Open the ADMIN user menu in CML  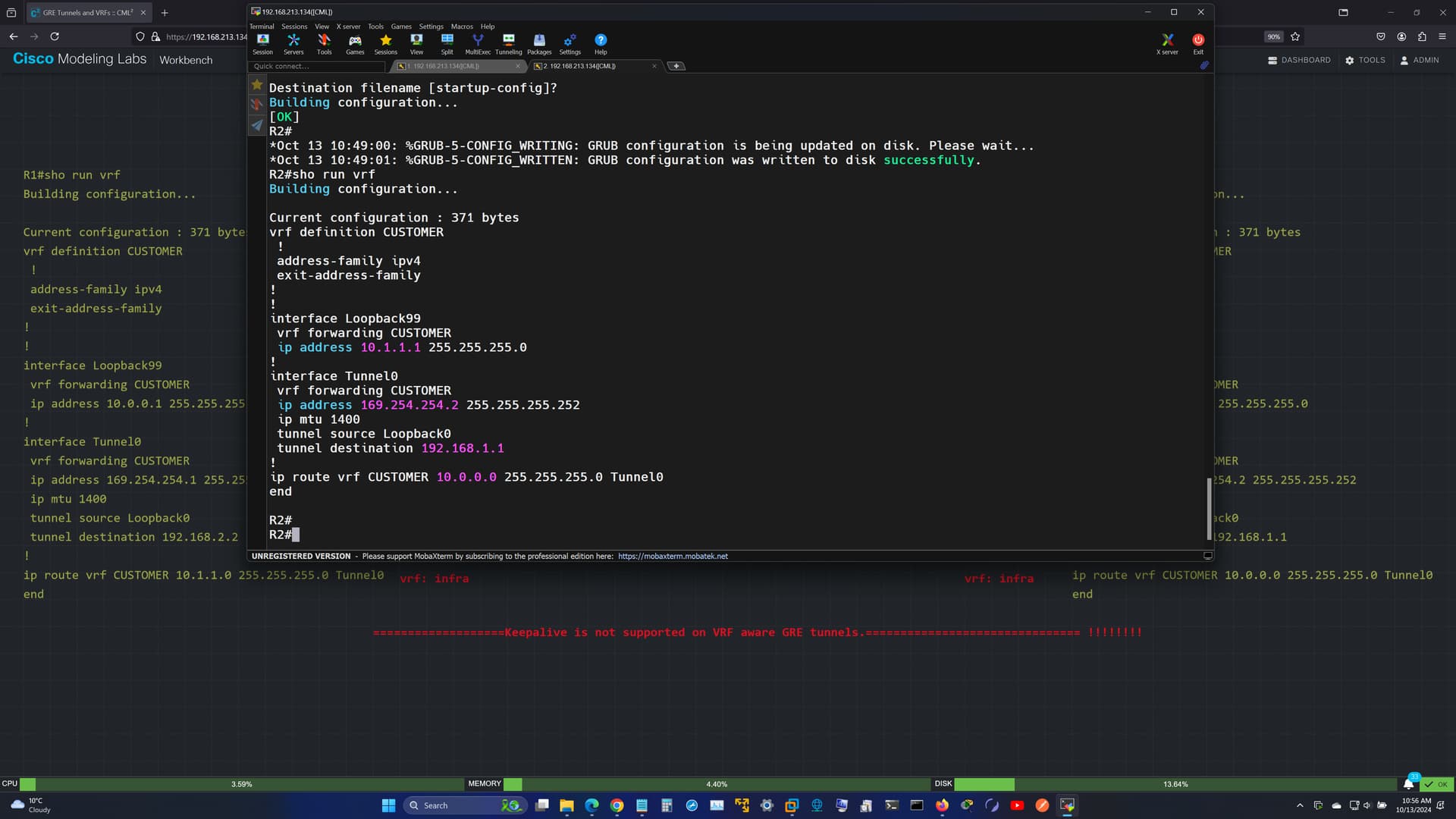click(x=1419, y=60)
